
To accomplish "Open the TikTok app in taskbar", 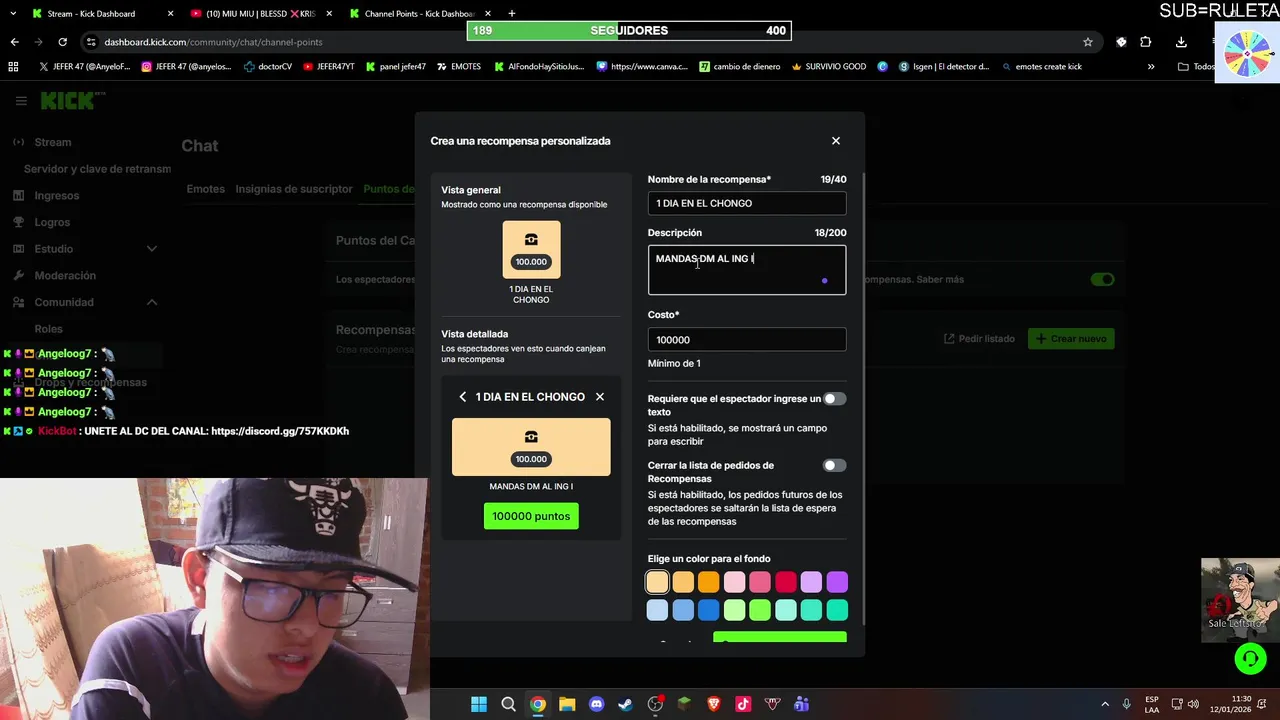I will pyautogui.click(x=743, y=704).
